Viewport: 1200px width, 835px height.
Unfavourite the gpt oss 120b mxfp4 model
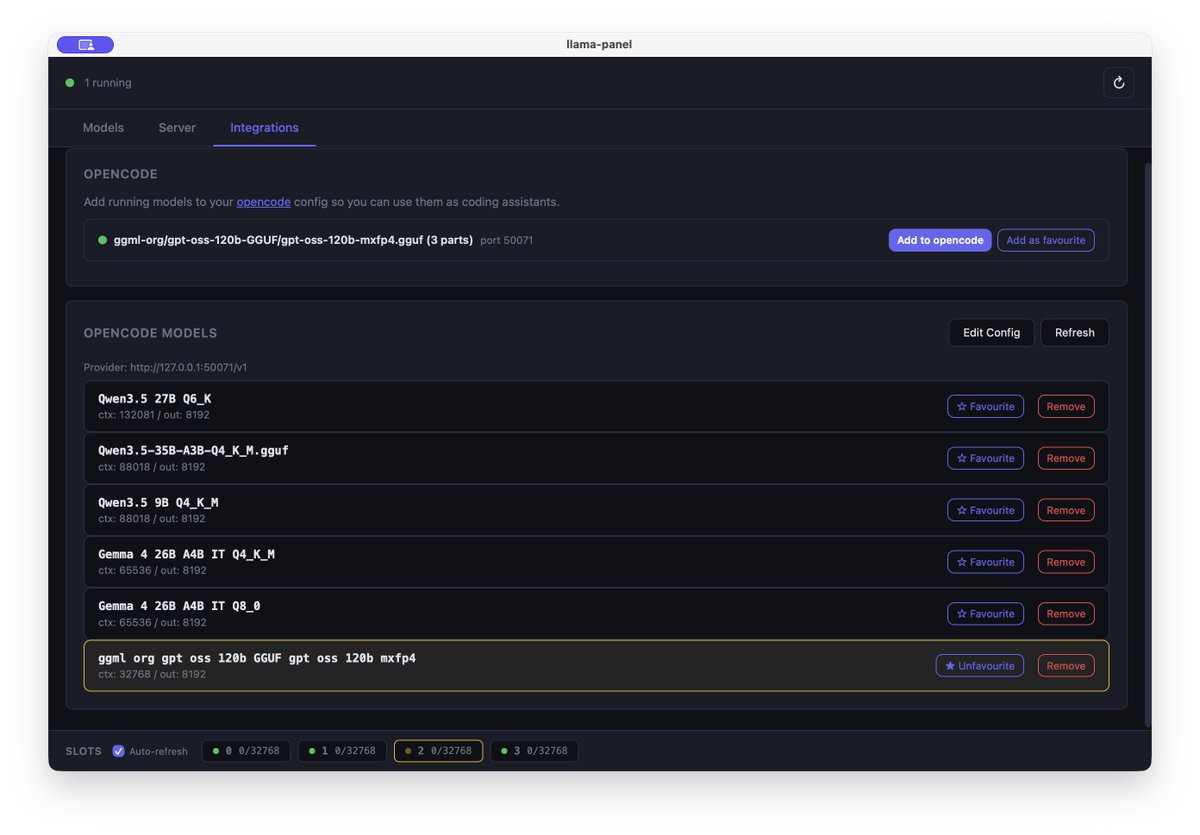980,666
